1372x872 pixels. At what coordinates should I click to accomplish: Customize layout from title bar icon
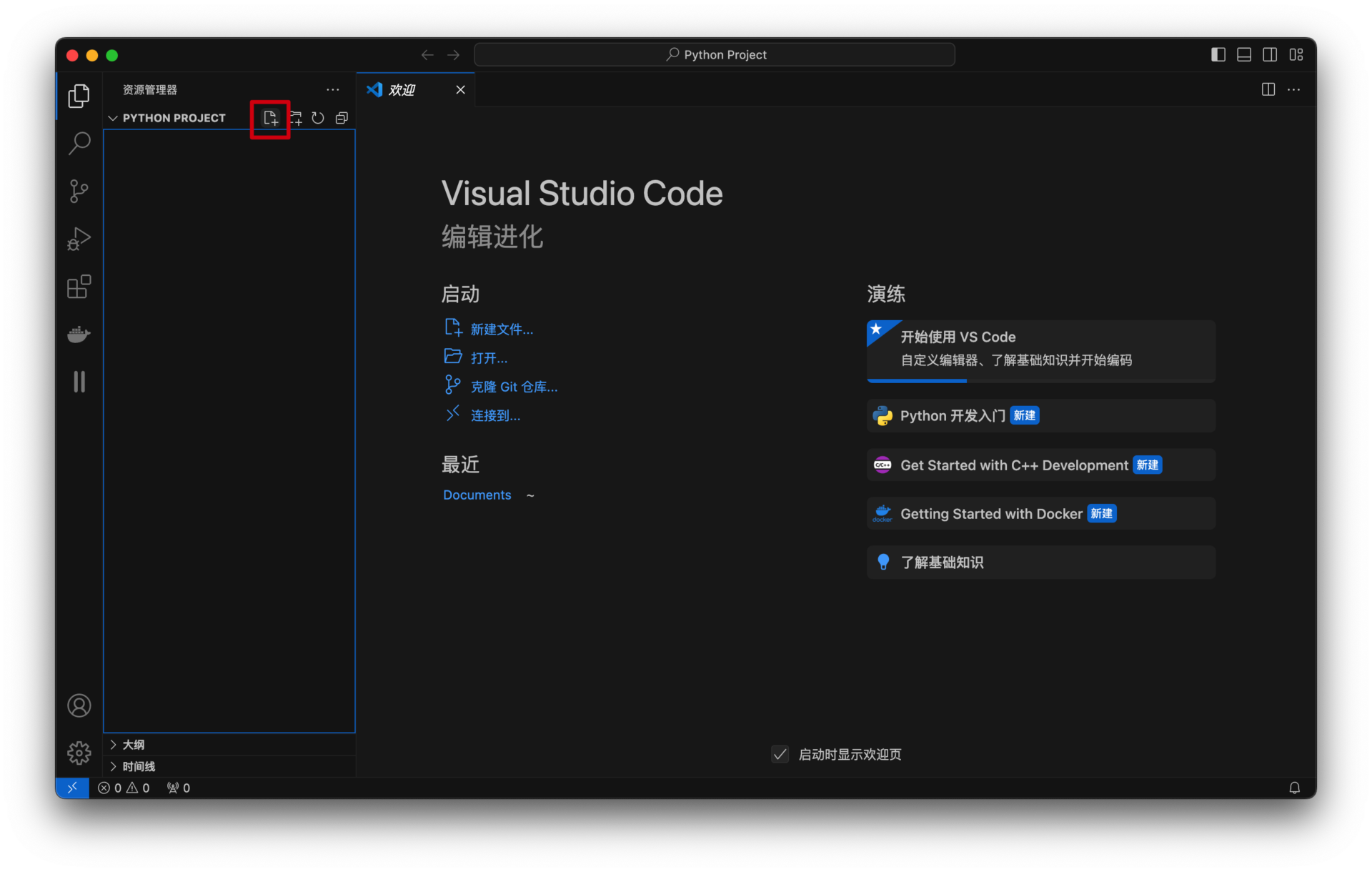coord(1296,55)
